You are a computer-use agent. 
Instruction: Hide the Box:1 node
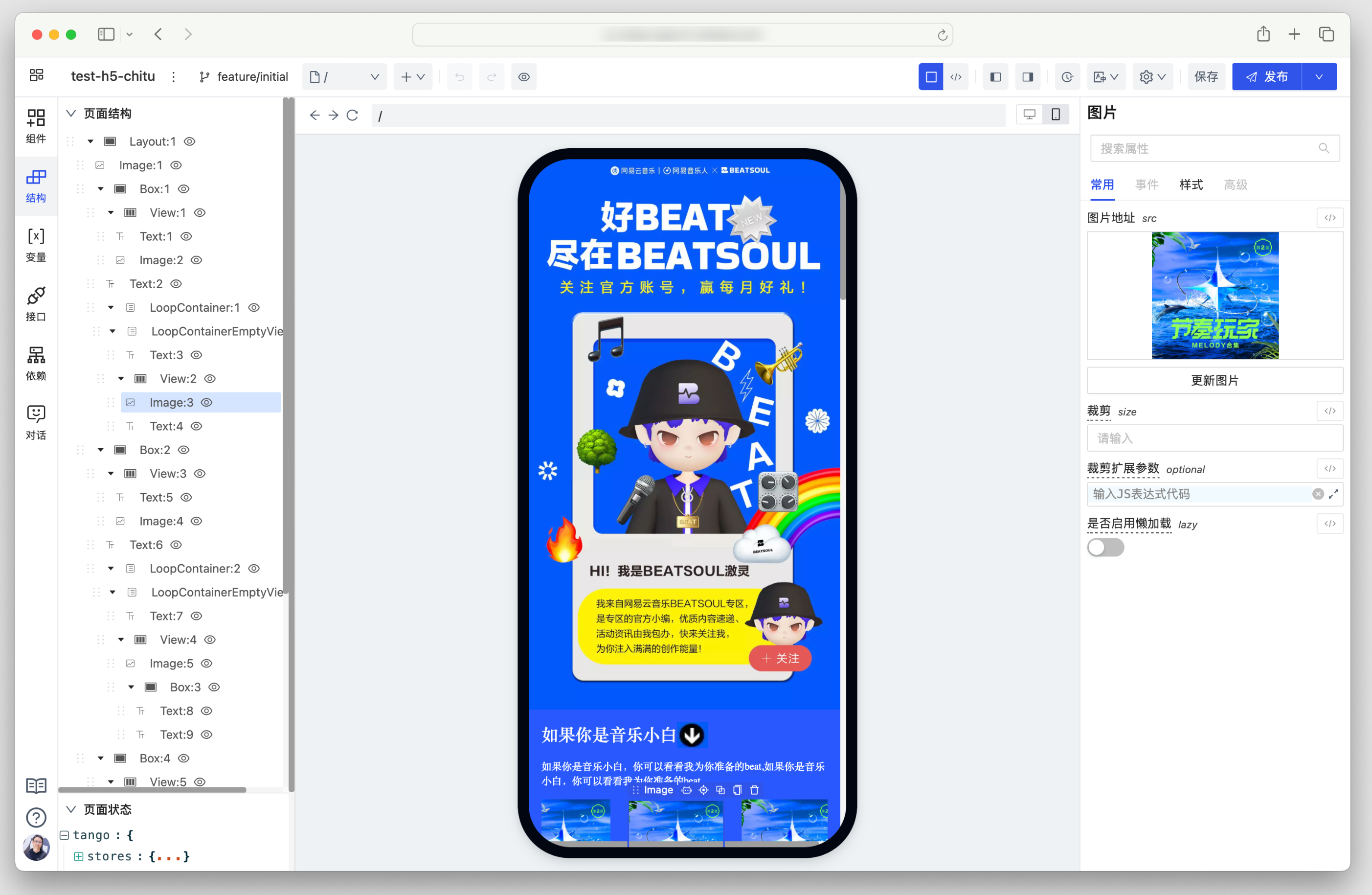[x=184, y=188]
